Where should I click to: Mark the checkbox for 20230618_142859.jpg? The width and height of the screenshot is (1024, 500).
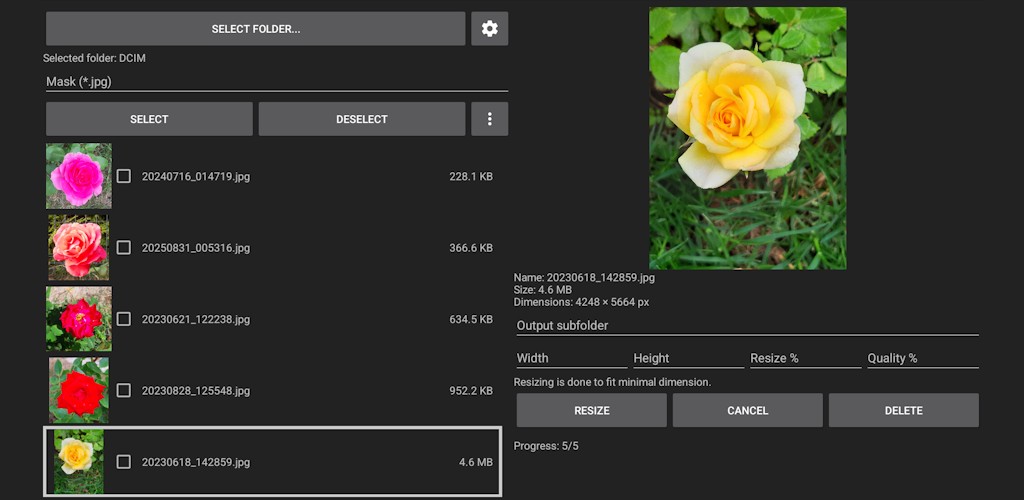click(124, 462)
